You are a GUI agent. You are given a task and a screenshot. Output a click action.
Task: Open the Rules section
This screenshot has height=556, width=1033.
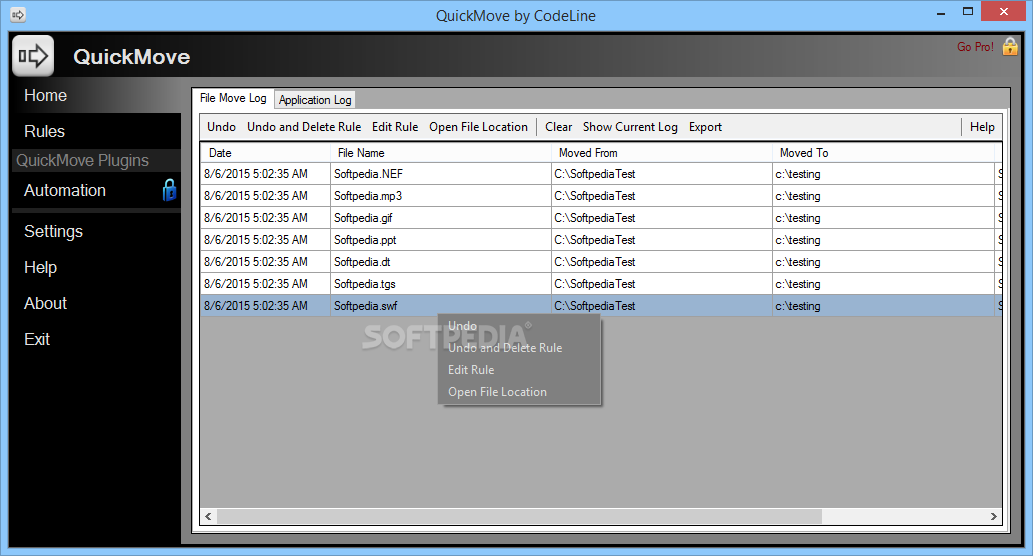(x=44, y=131)
